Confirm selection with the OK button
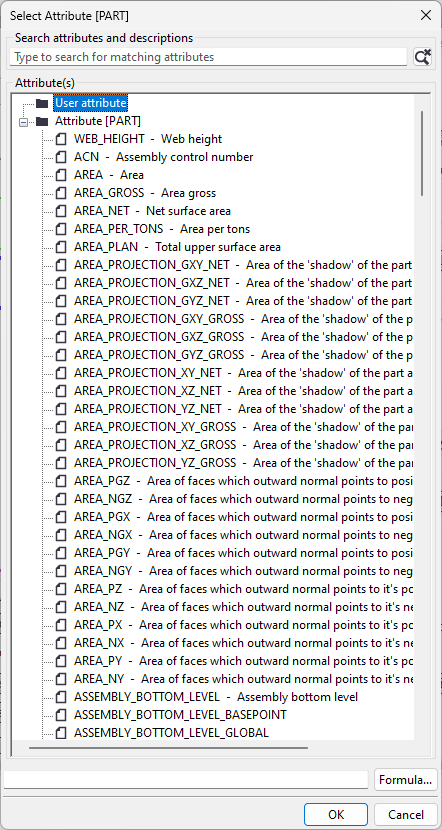The image size is (442, 830). 336,814
